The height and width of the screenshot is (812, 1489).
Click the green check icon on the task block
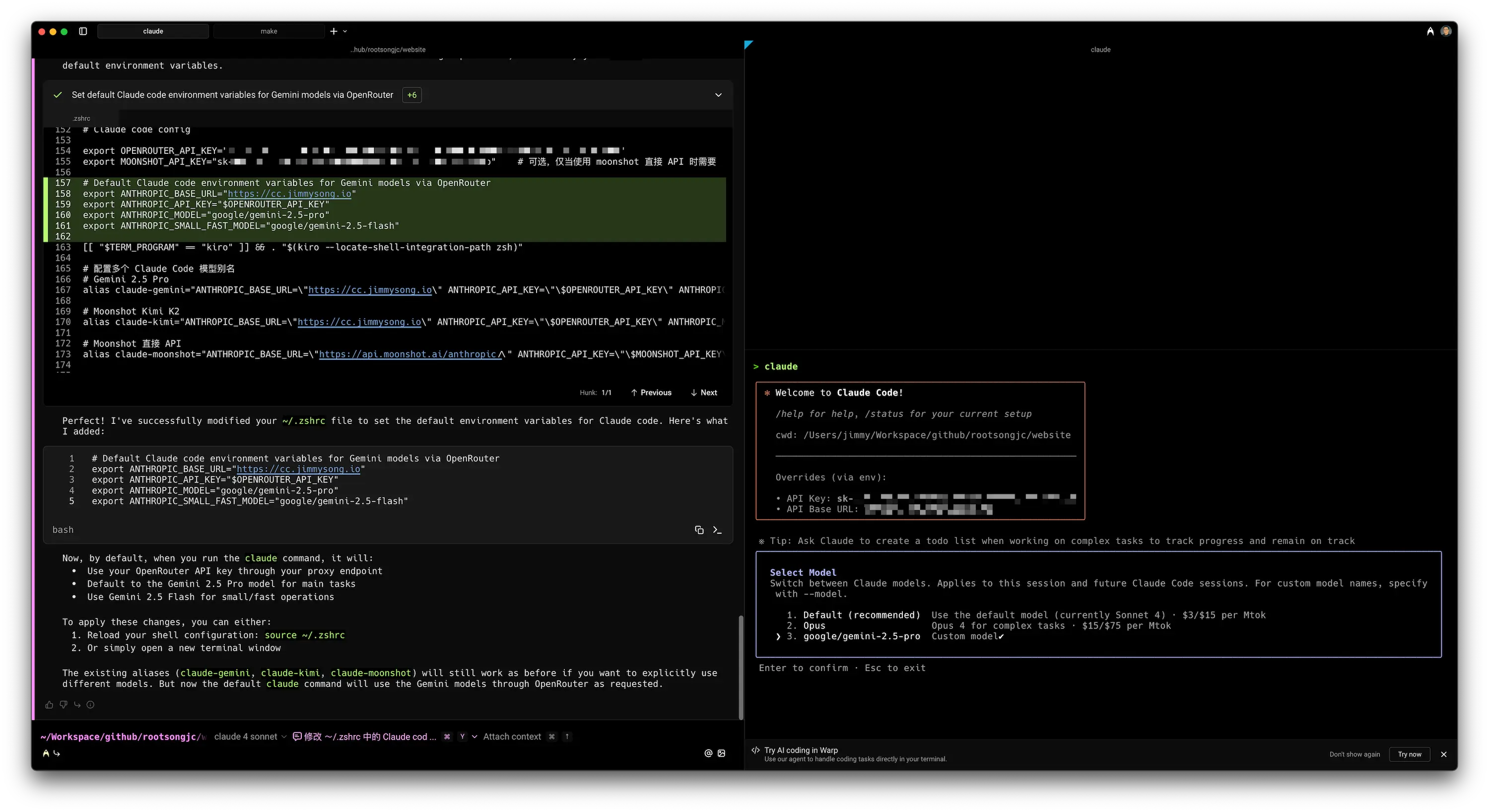point(58,95)
